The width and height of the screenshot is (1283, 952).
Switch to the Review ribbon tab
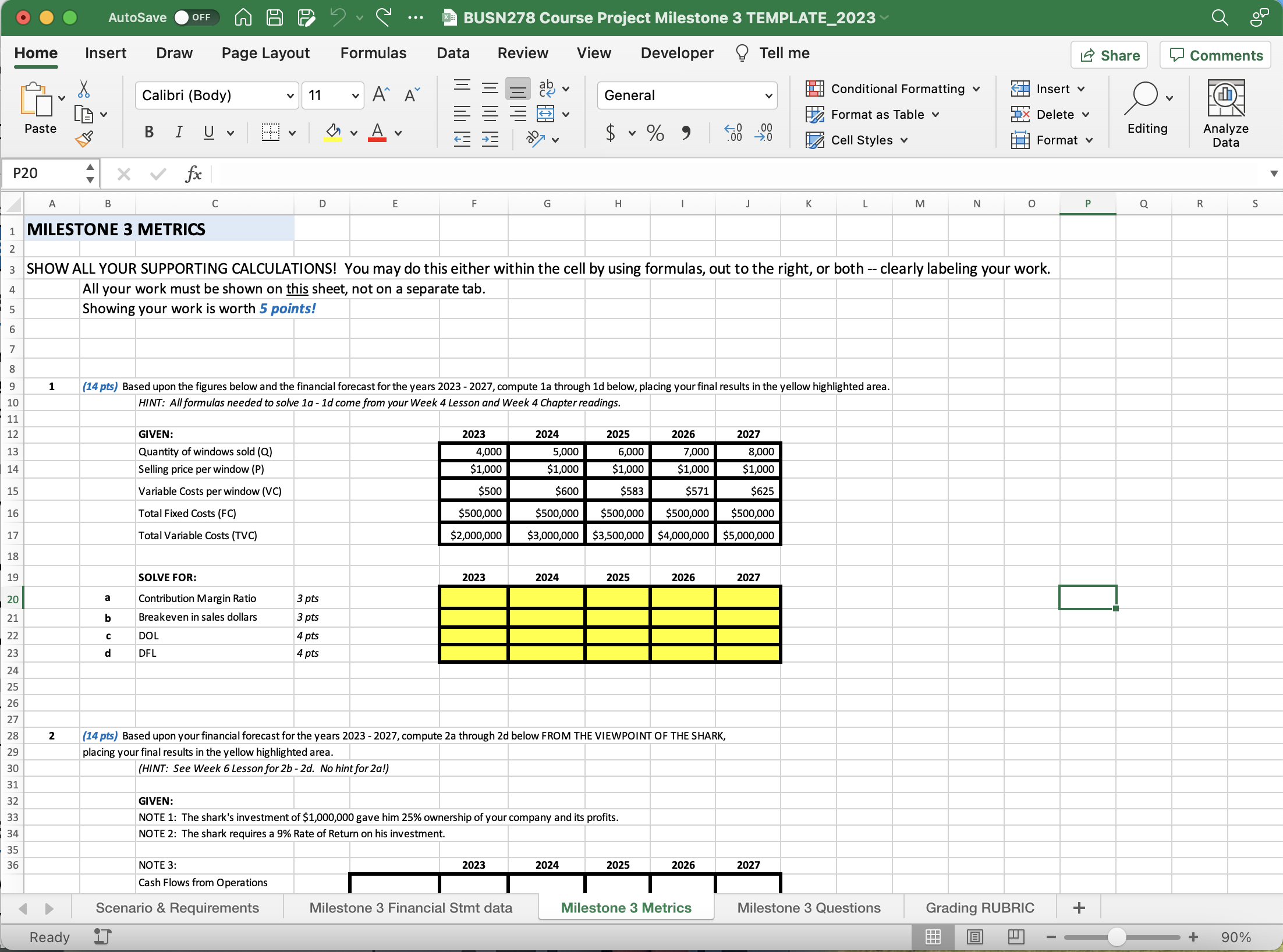click(522, 52)
